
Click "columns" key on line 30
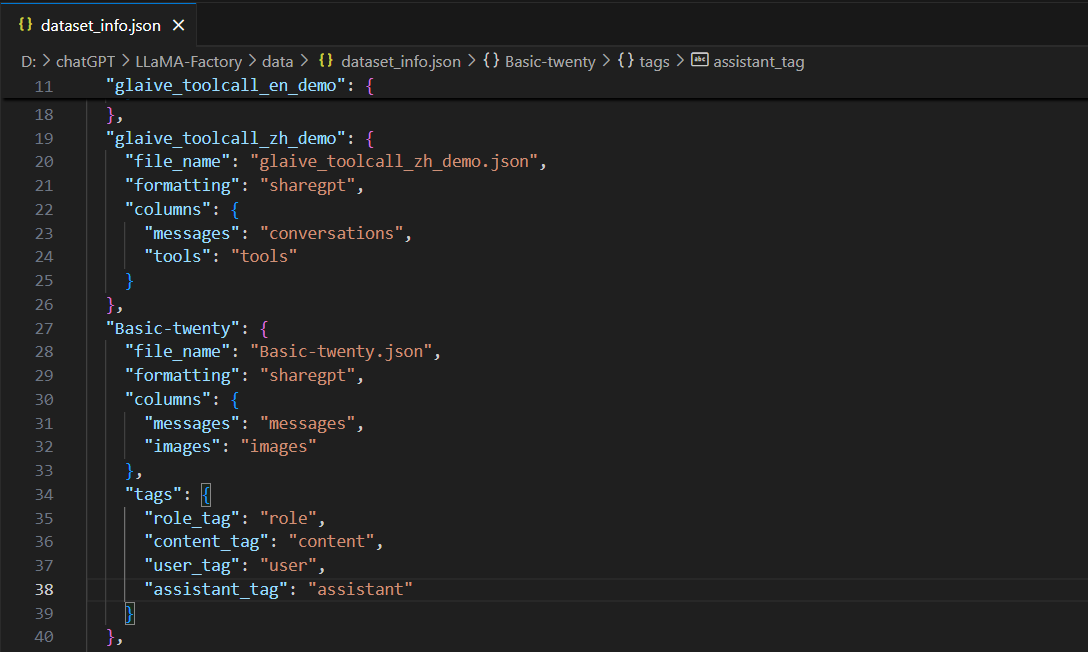(167, 400)
